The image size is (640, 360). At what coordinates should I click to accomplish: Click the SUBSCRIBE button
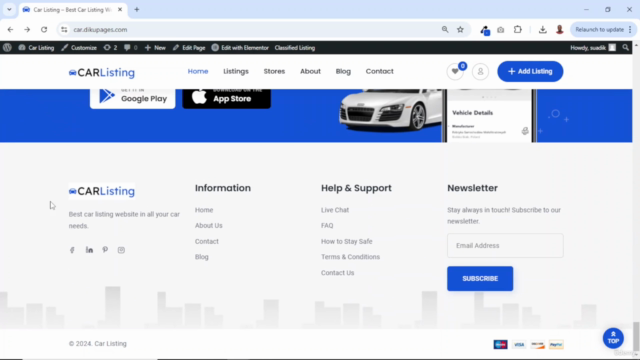480,279
